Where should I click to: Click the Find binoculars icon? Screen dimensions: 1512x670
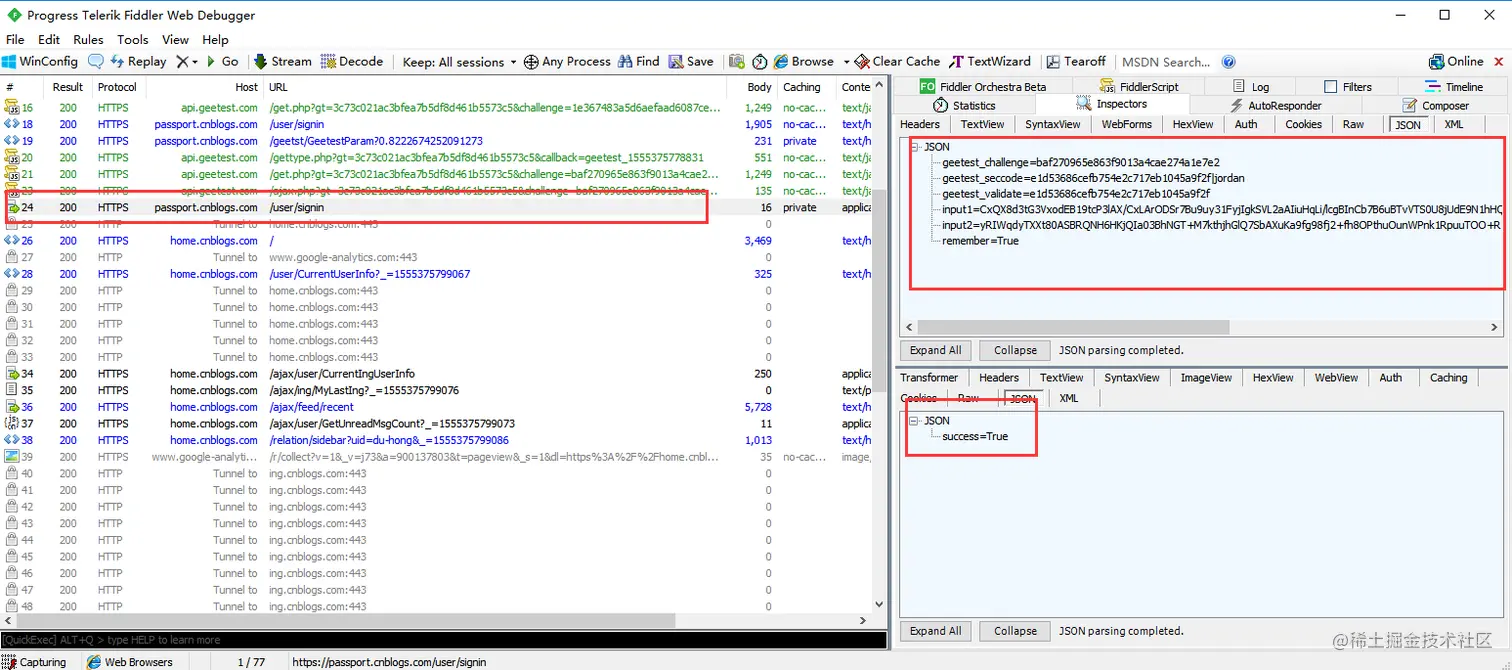[x=625, y=61]
